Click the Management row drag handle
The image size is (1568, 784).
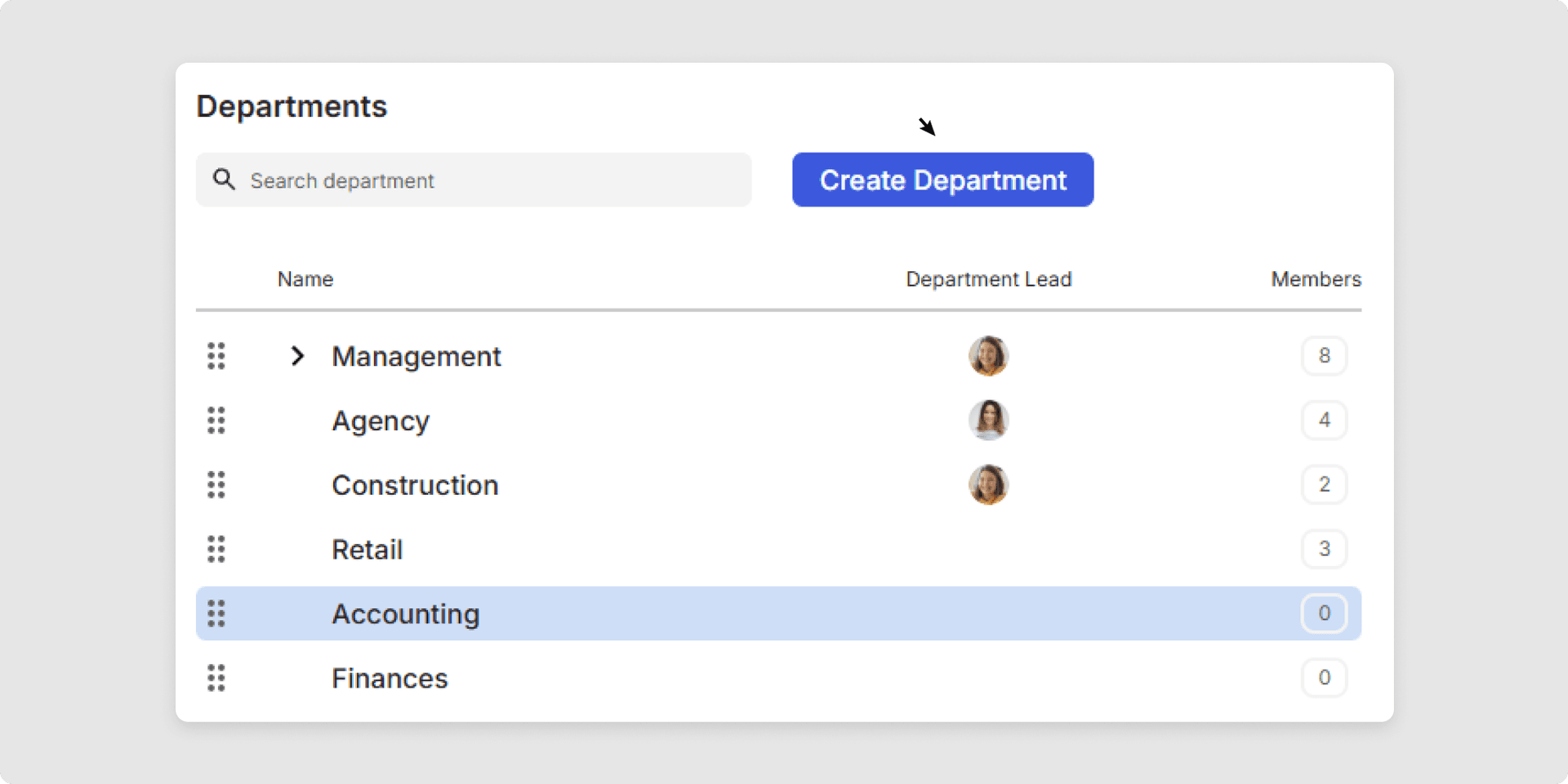point(216,356)
